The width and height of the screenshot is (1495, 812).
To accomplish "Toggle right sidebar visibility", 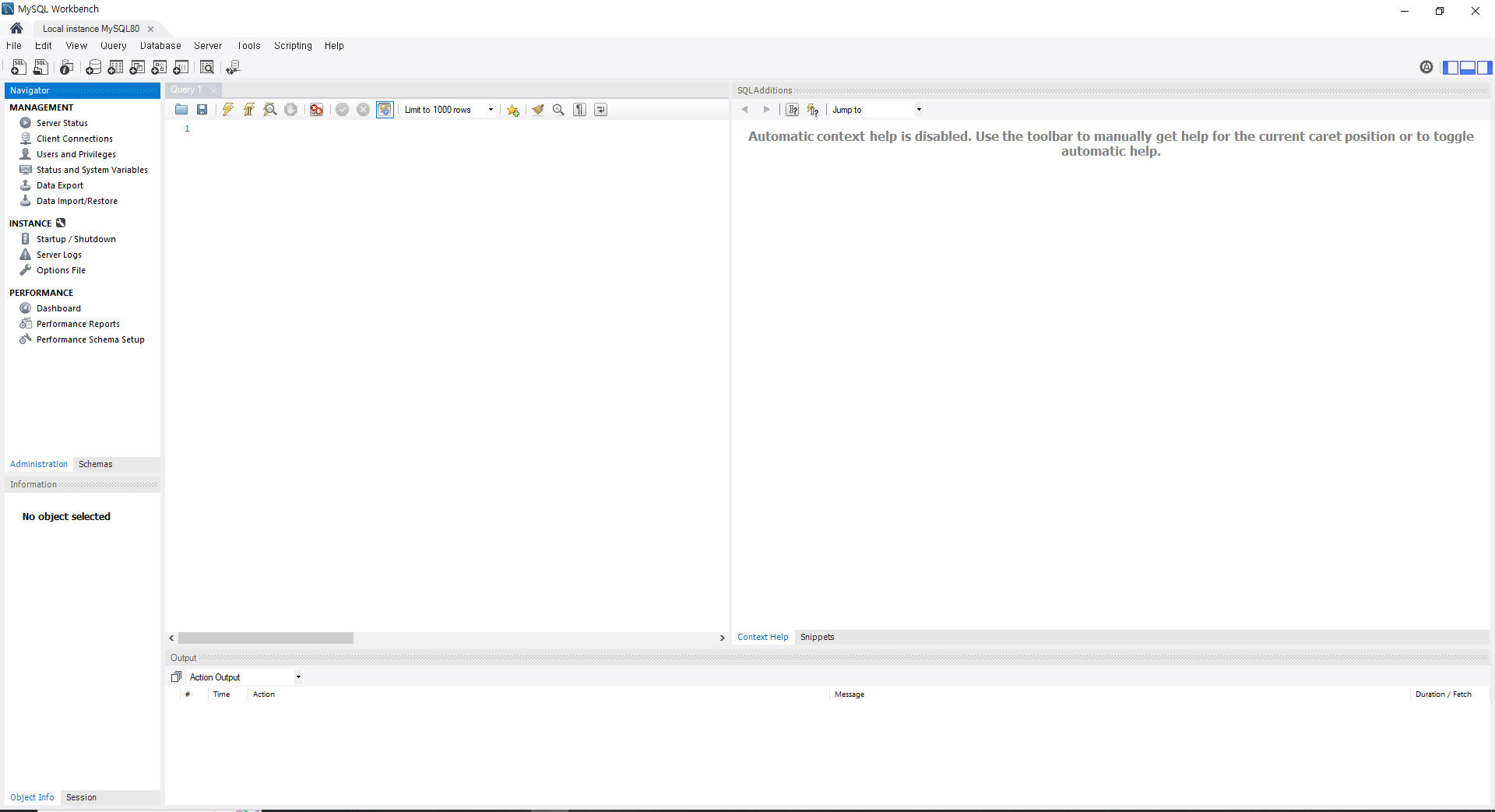I will coord(1484,68).
